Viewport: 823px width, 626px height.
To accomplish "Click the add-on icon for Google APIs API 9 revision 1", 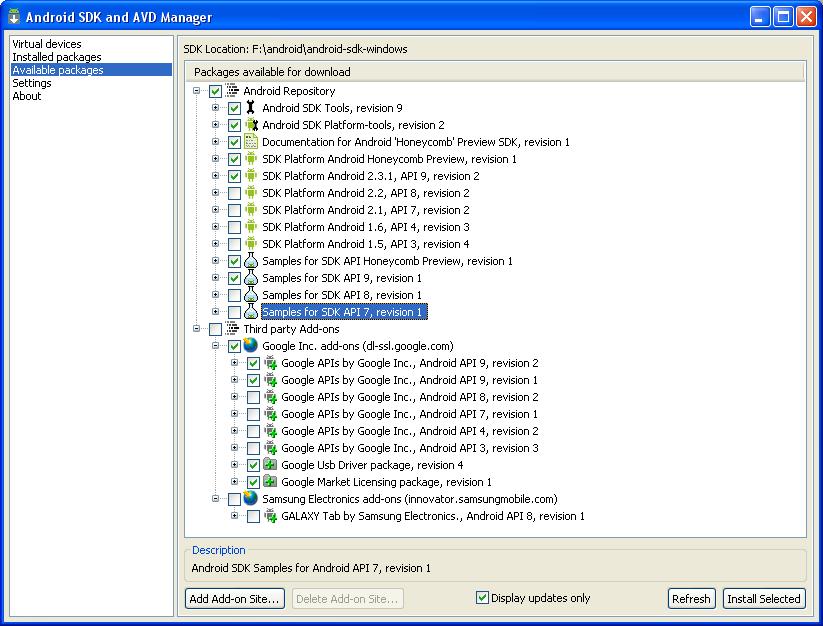I will coord(270,380).
